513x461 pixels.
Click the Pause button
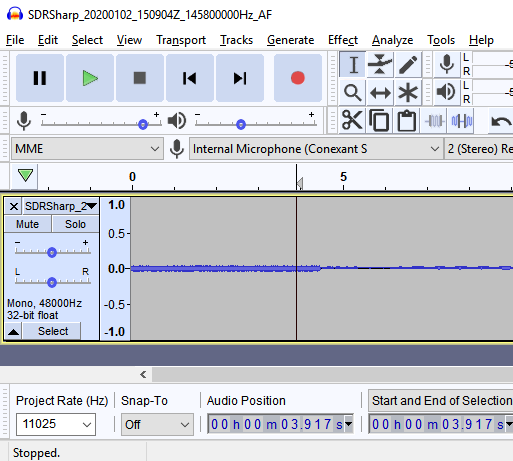click(x=40, y=78)
